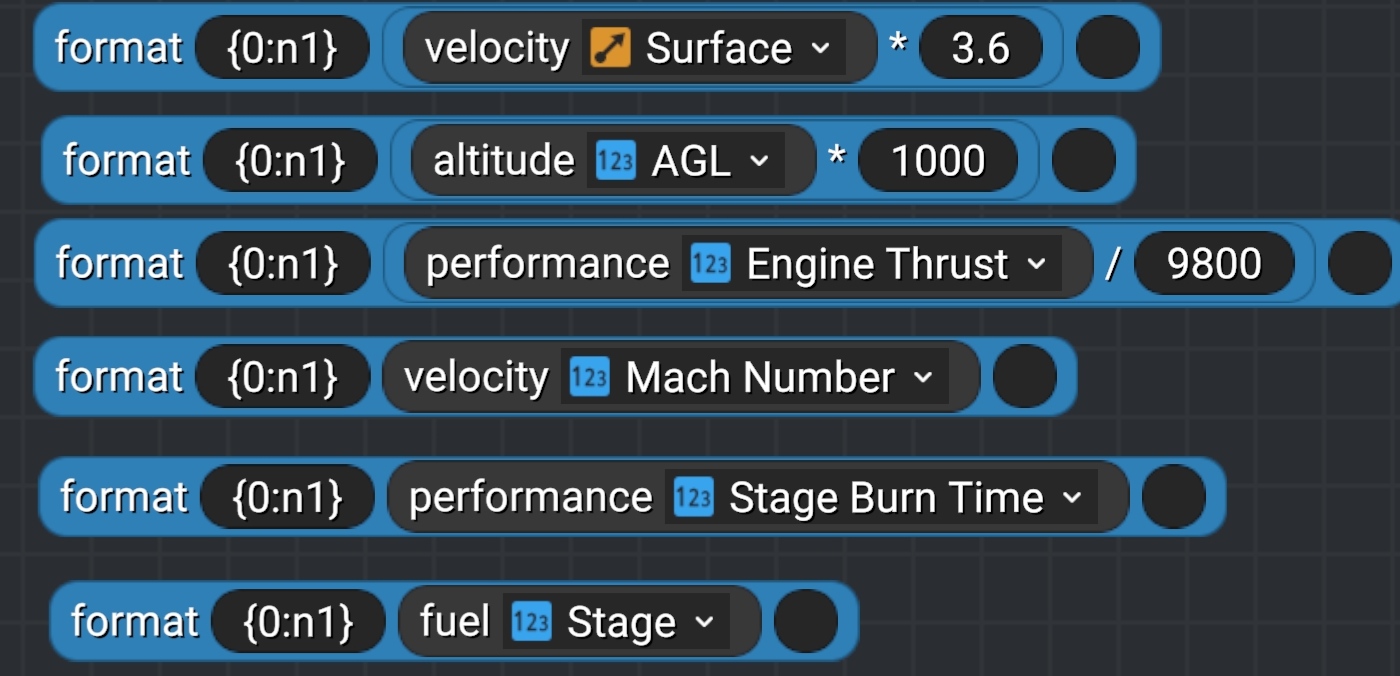Image resolution: width=1400 pixels, height=676 pixels.
Task: Expand the fuel Stage dropdown
Action: point(704,622)
